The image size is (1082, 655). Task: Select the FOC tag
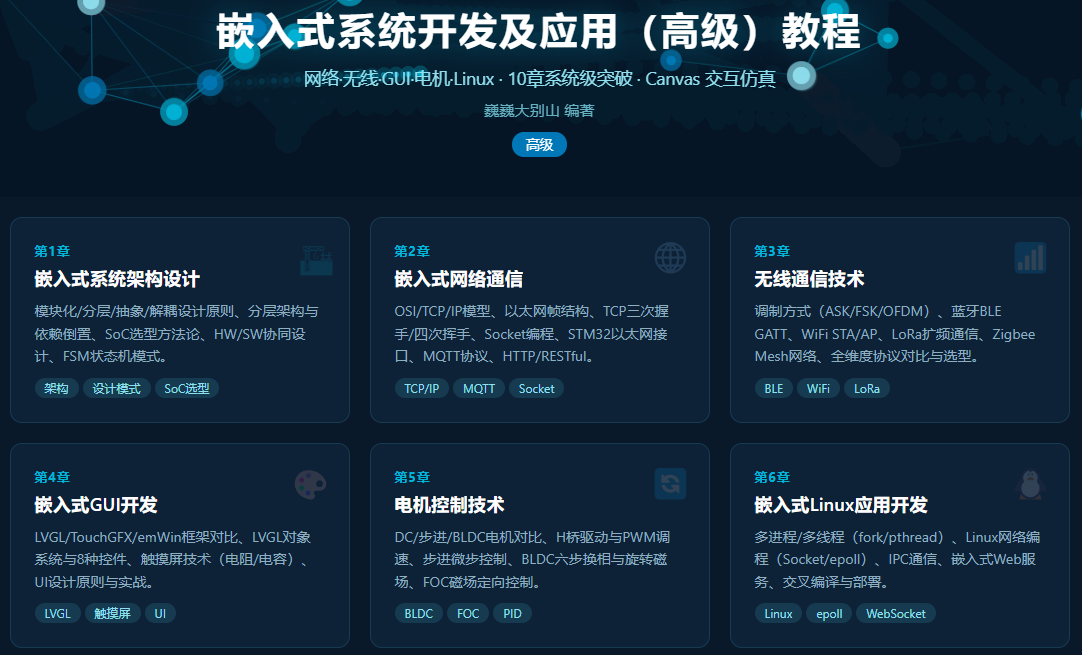[x=468, y=614]
